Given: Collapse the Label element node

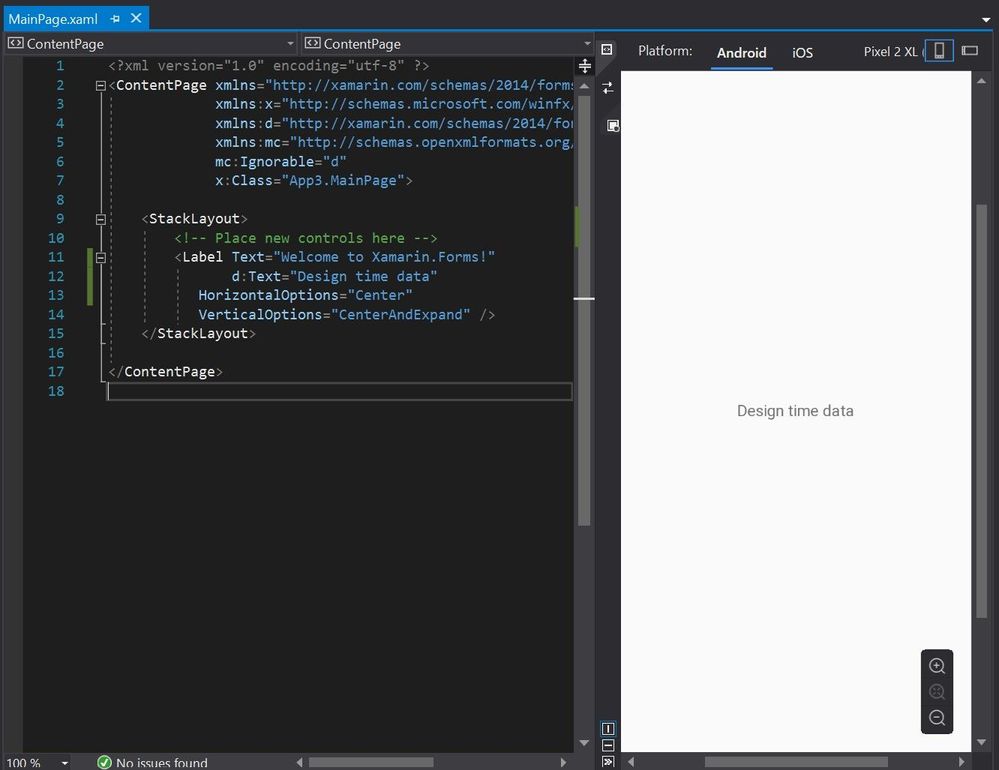Looking at the screenshot, I should [100, 257].
